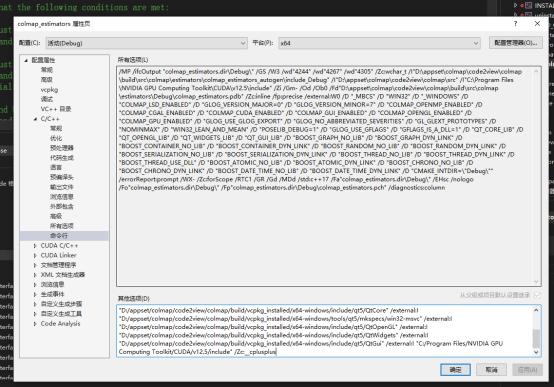Expand the CUDA C/C++ node arrow
554x387 pixels.
[35, 246]
